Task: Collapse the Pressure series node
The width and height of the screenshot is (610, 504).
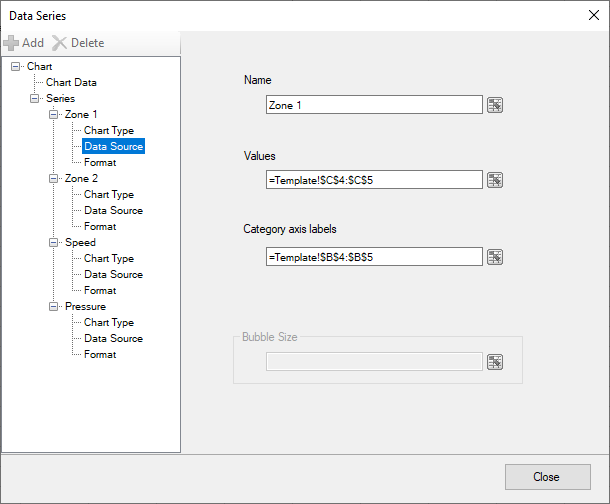Action: coord(53,306)
